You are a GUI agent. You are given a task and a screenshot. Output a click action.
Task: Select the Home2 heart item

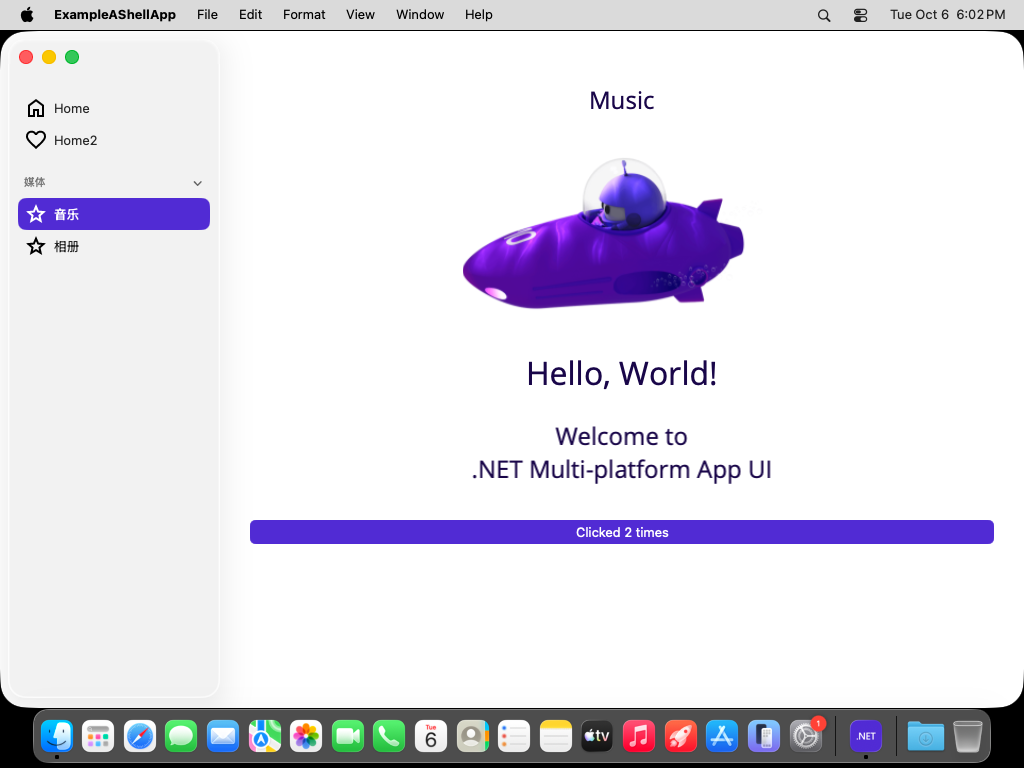click(114, 140)
